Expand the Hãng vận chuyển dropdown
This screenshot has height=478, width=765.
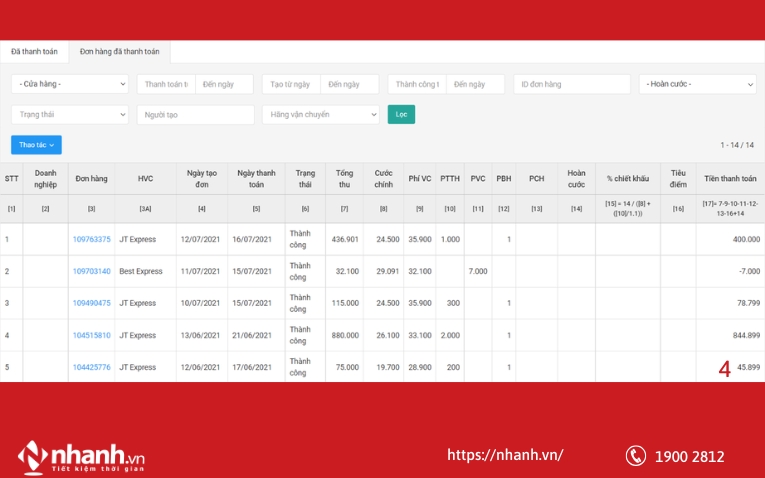(321, 115)
